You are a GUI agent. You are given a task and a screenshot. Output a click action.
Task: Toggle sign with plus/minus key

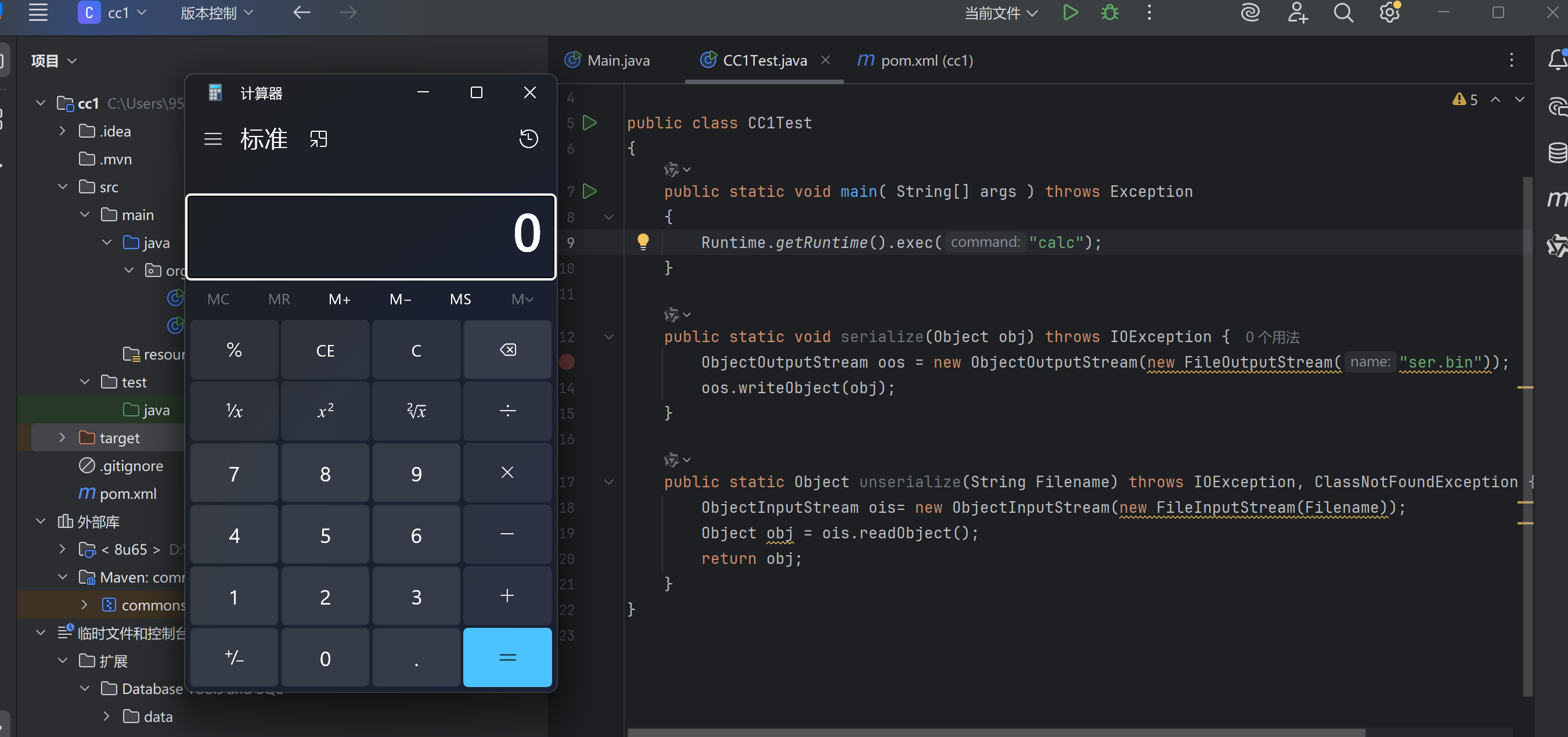click(235, 658)
